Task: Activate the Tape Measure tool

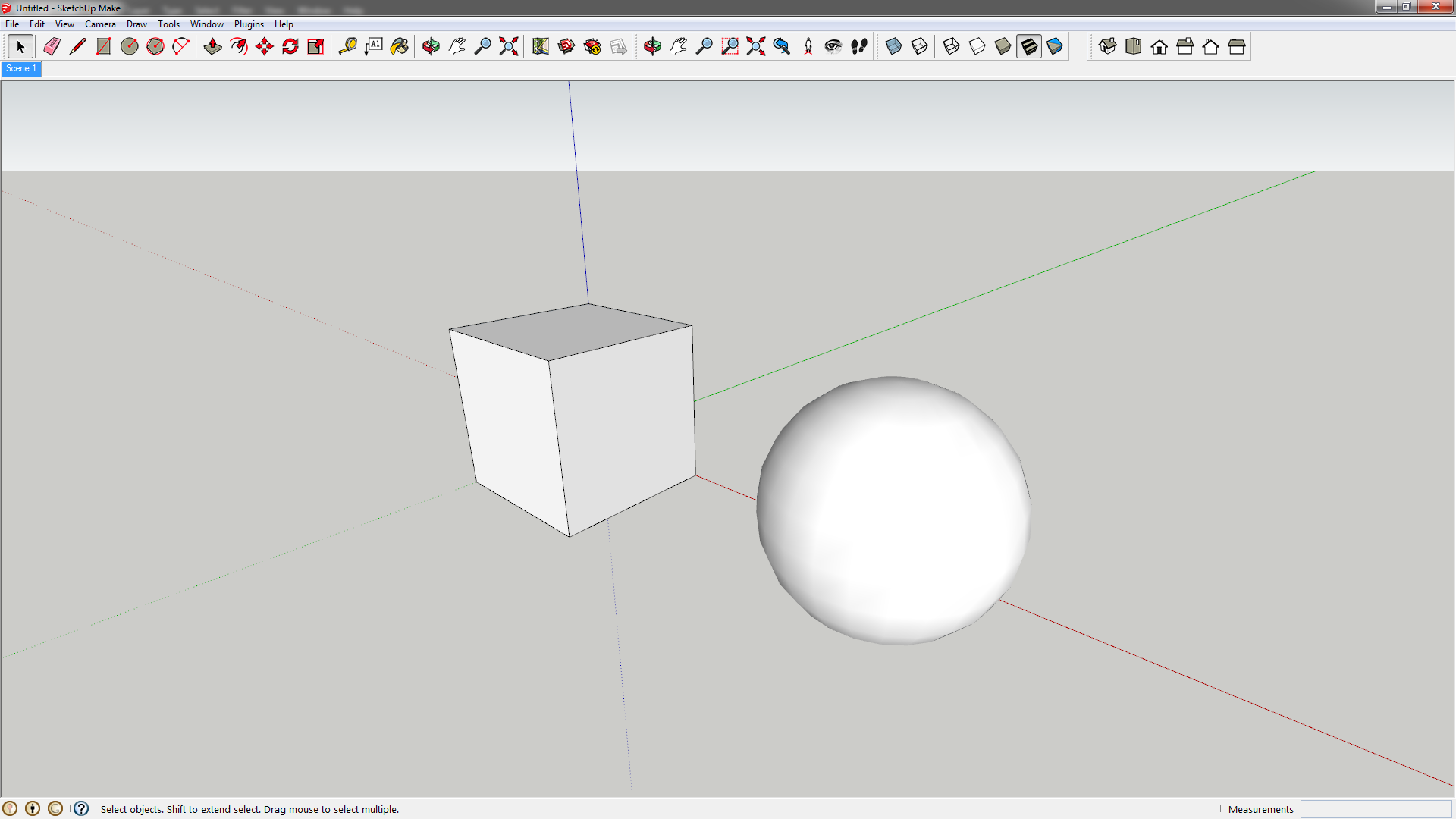Action: click(x=347, y=47)
